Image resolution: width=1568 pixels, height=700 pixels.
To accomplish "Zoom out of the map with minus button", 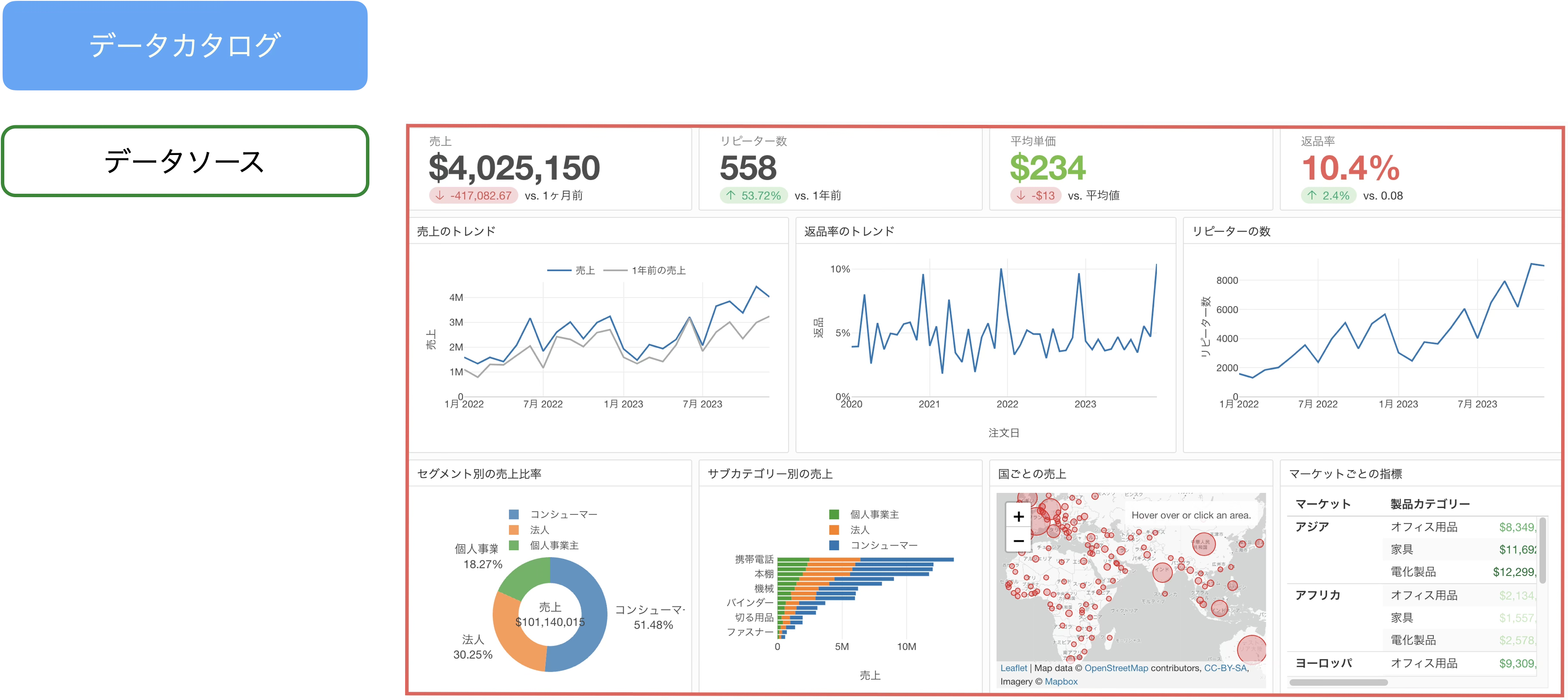I will point(1018,541).
